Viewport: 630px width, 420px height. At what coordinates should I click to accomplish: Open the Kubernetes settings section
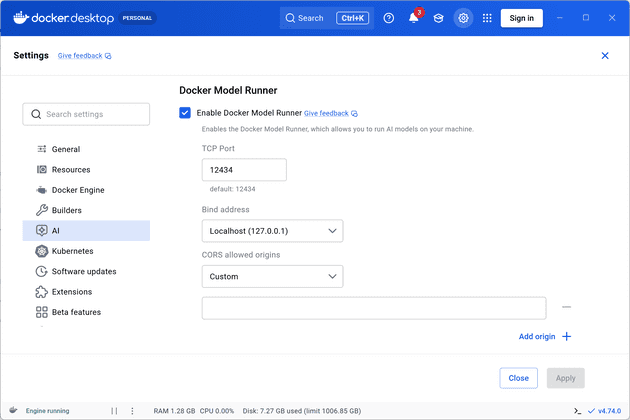pos(86,251)
